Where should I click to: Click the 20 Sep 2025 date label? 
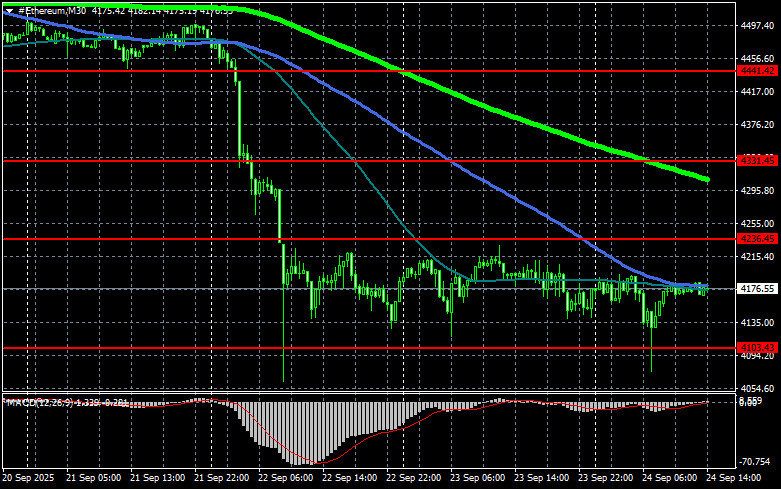28,479
